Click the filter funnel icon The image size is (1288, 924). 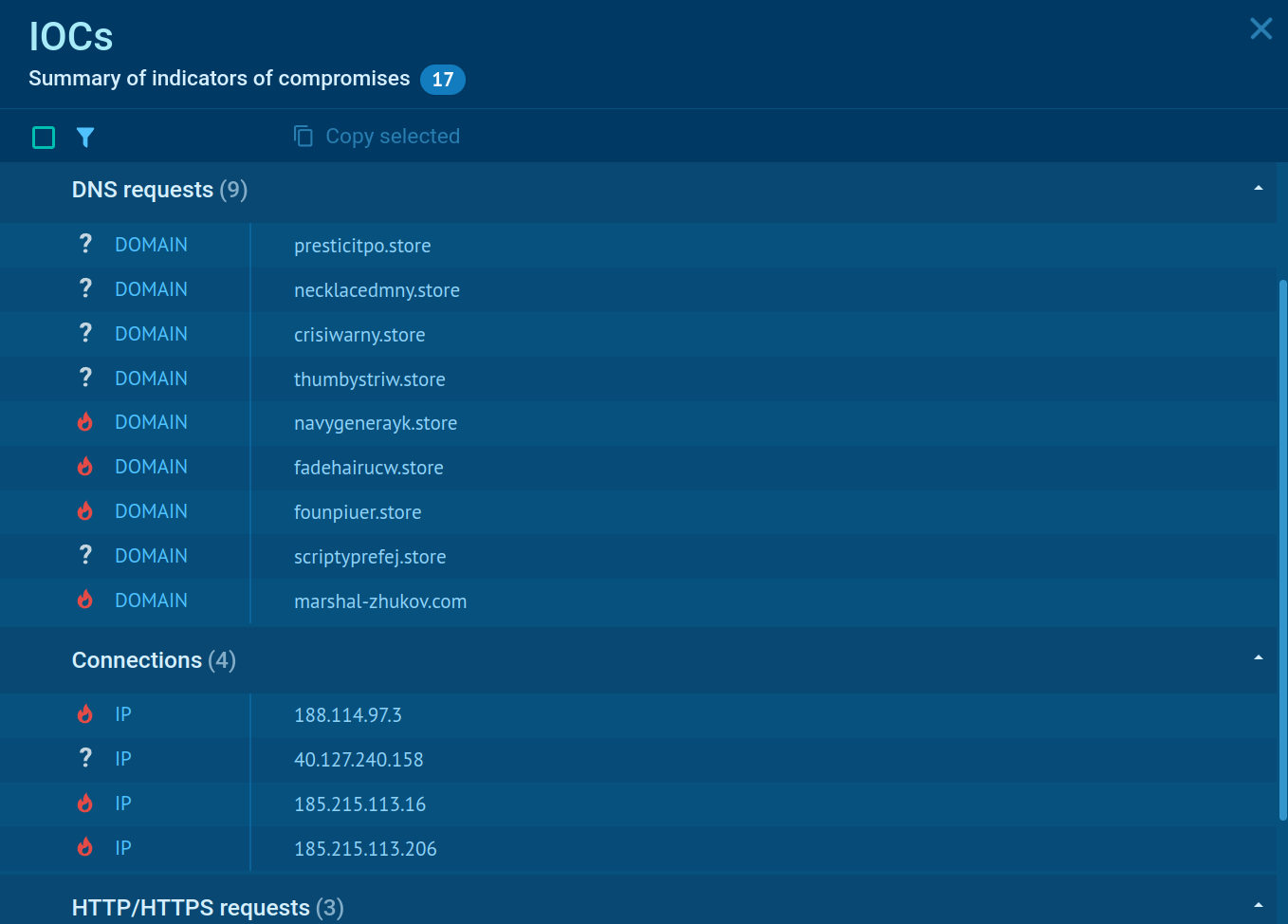click(x=85, y=138)
